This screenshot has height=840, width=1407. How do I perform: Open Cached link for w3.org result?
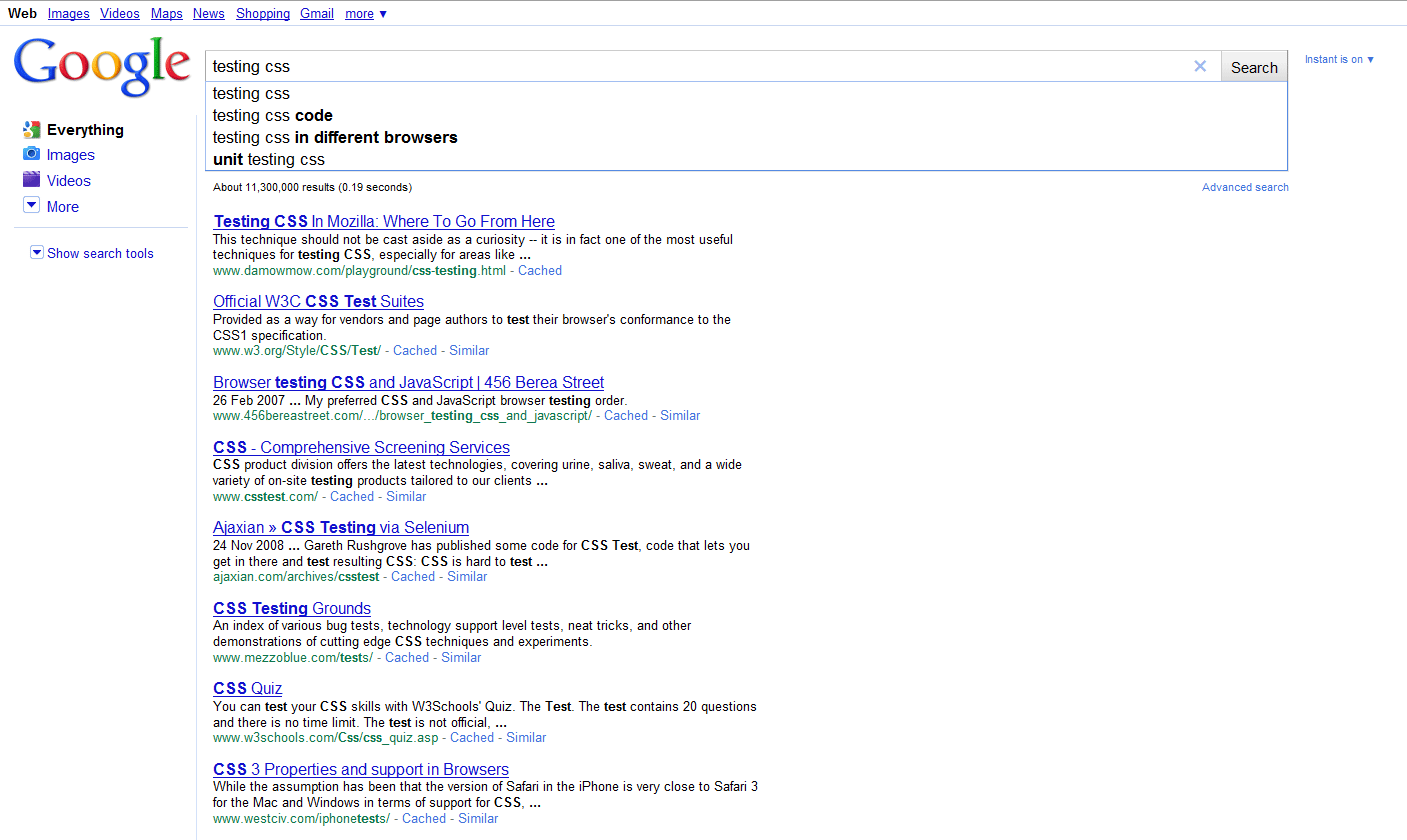point(415,351)
